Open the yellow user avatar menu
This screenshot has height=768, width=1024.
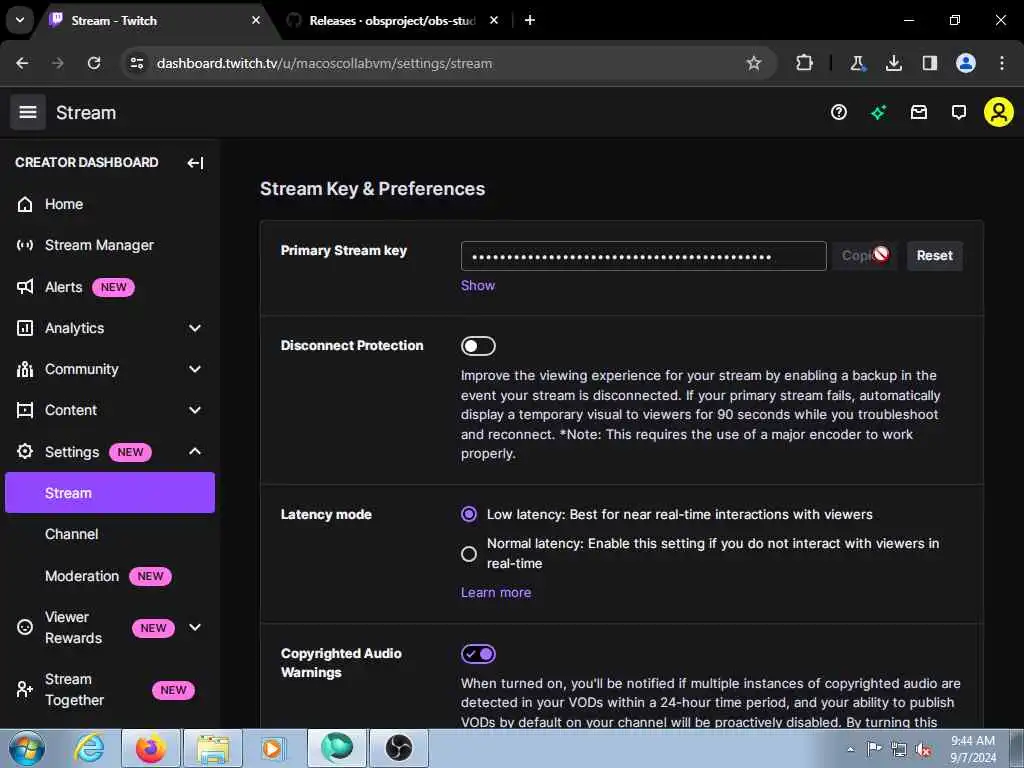[999, 112]
